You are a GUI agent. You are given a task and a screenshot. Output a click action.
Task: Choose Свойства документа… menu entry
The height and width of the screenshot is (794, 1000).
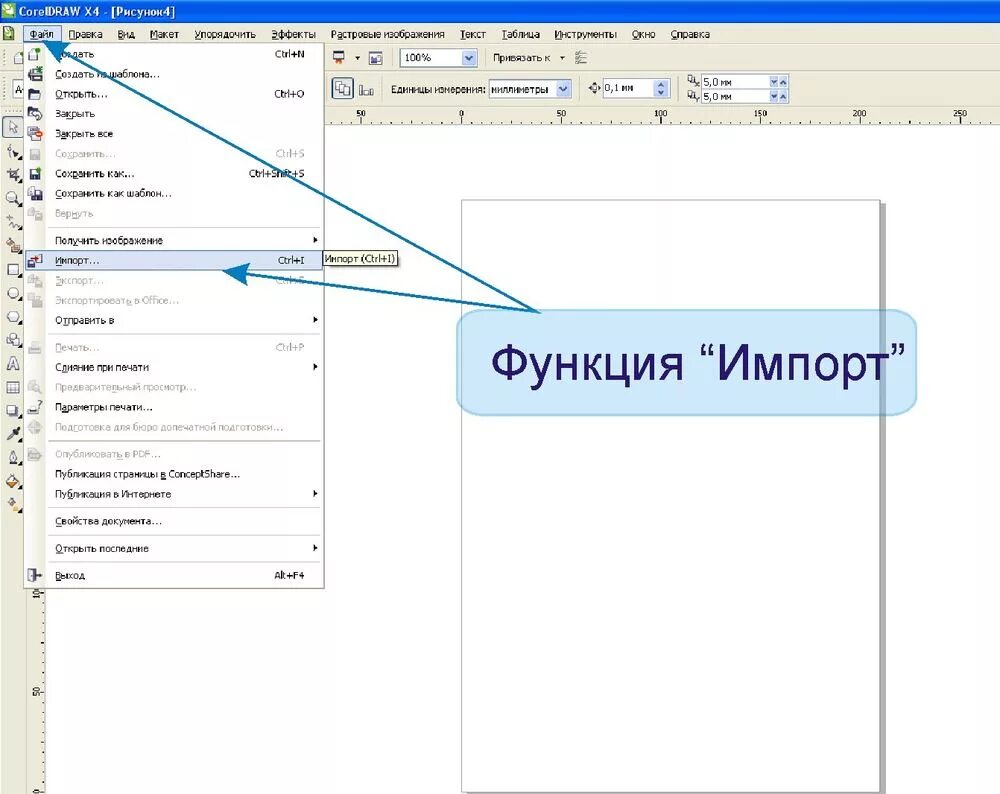coord(173,521)
